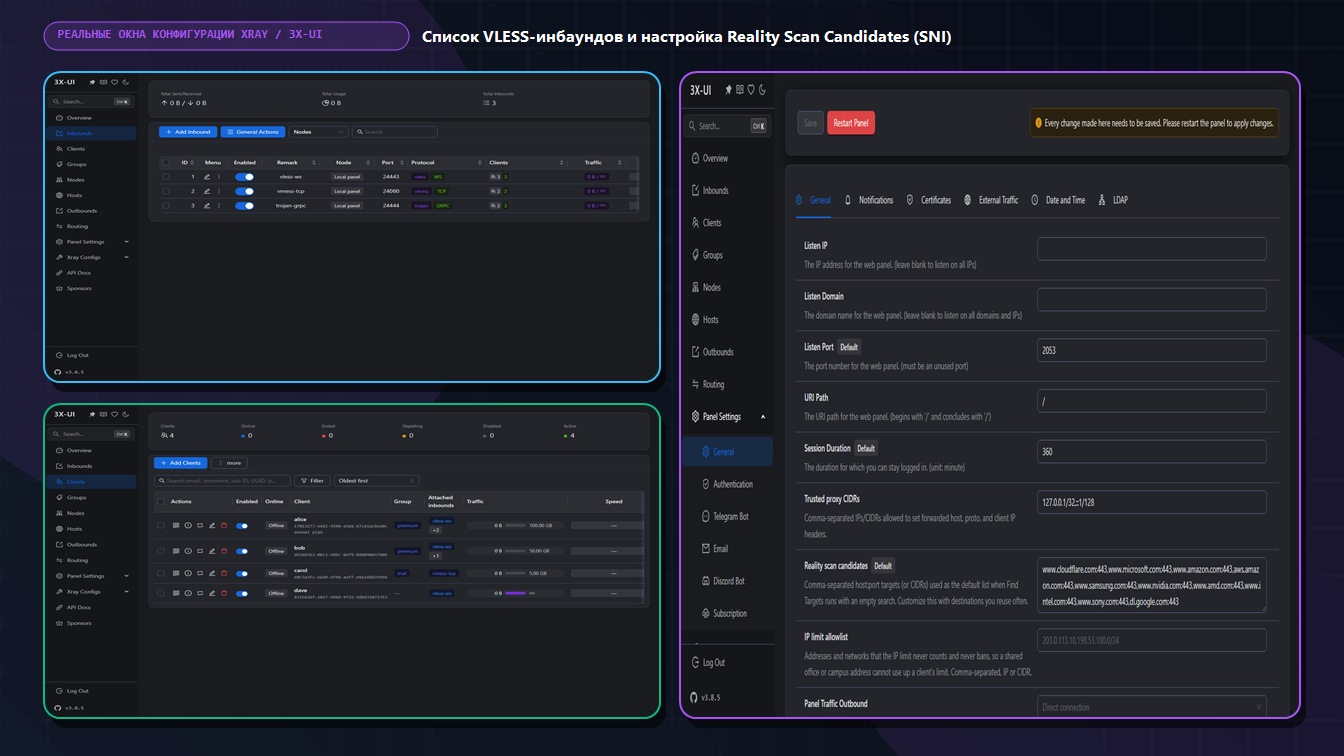1344x756 pixels.
Task: Click the Filter button in the Clients window
Action: [312, 481]
